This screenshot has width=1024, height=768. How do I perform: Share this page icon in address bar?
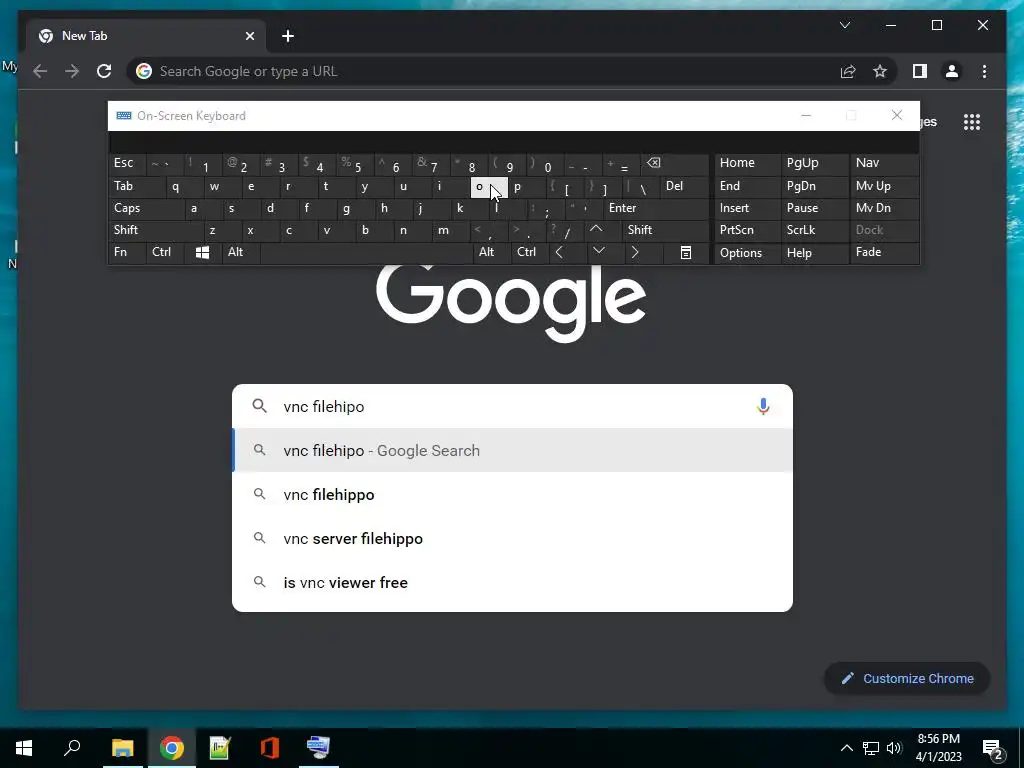[848, 71]
